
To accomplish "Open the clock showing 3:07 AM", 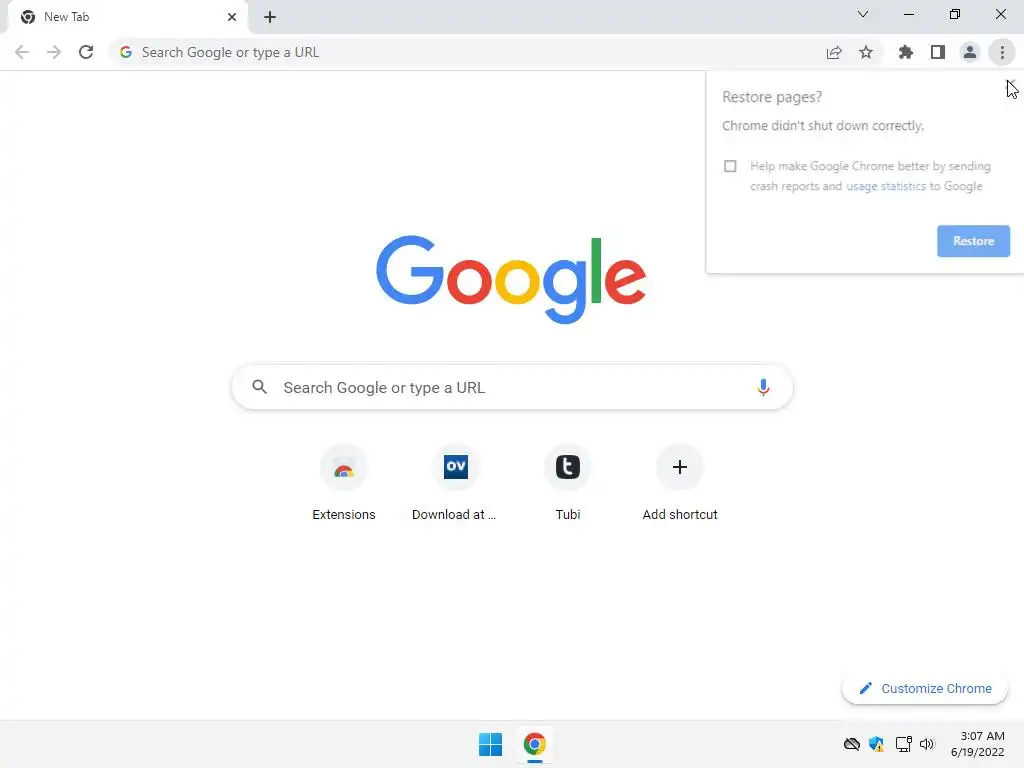I will [x=978, y=744].
